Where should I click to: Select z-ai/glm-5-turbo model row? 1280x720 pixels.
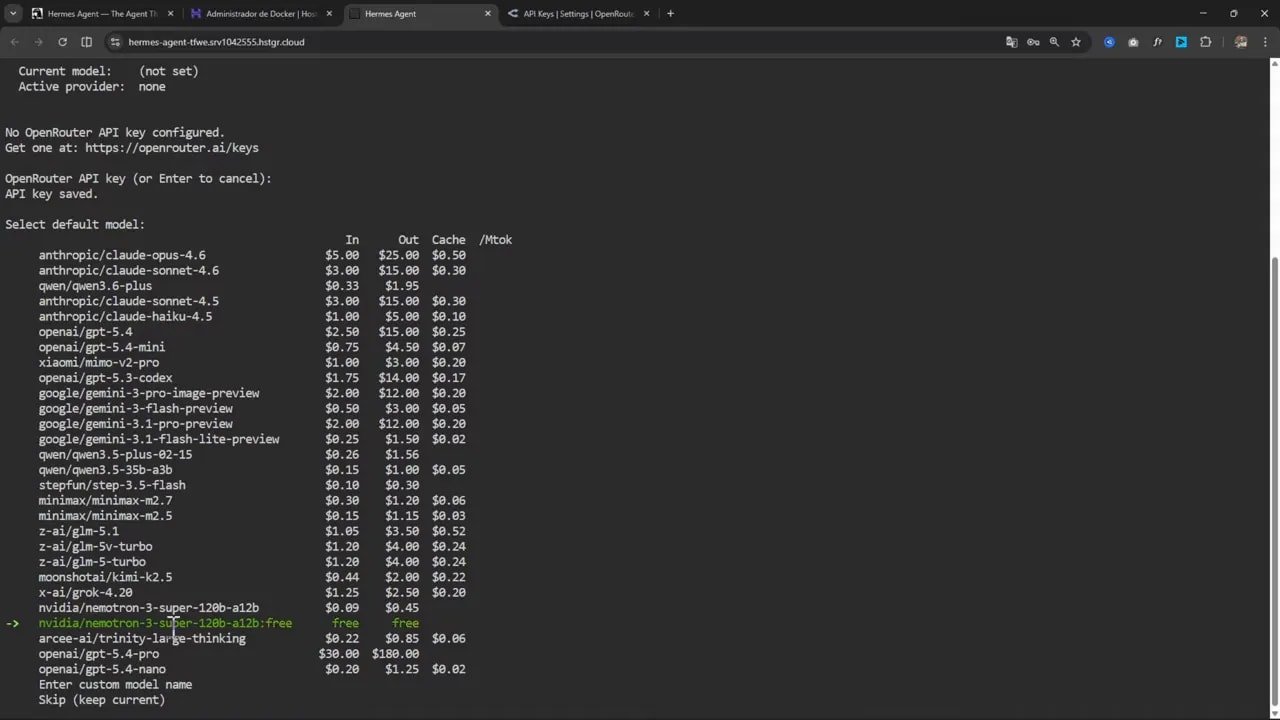click(252, 562)
